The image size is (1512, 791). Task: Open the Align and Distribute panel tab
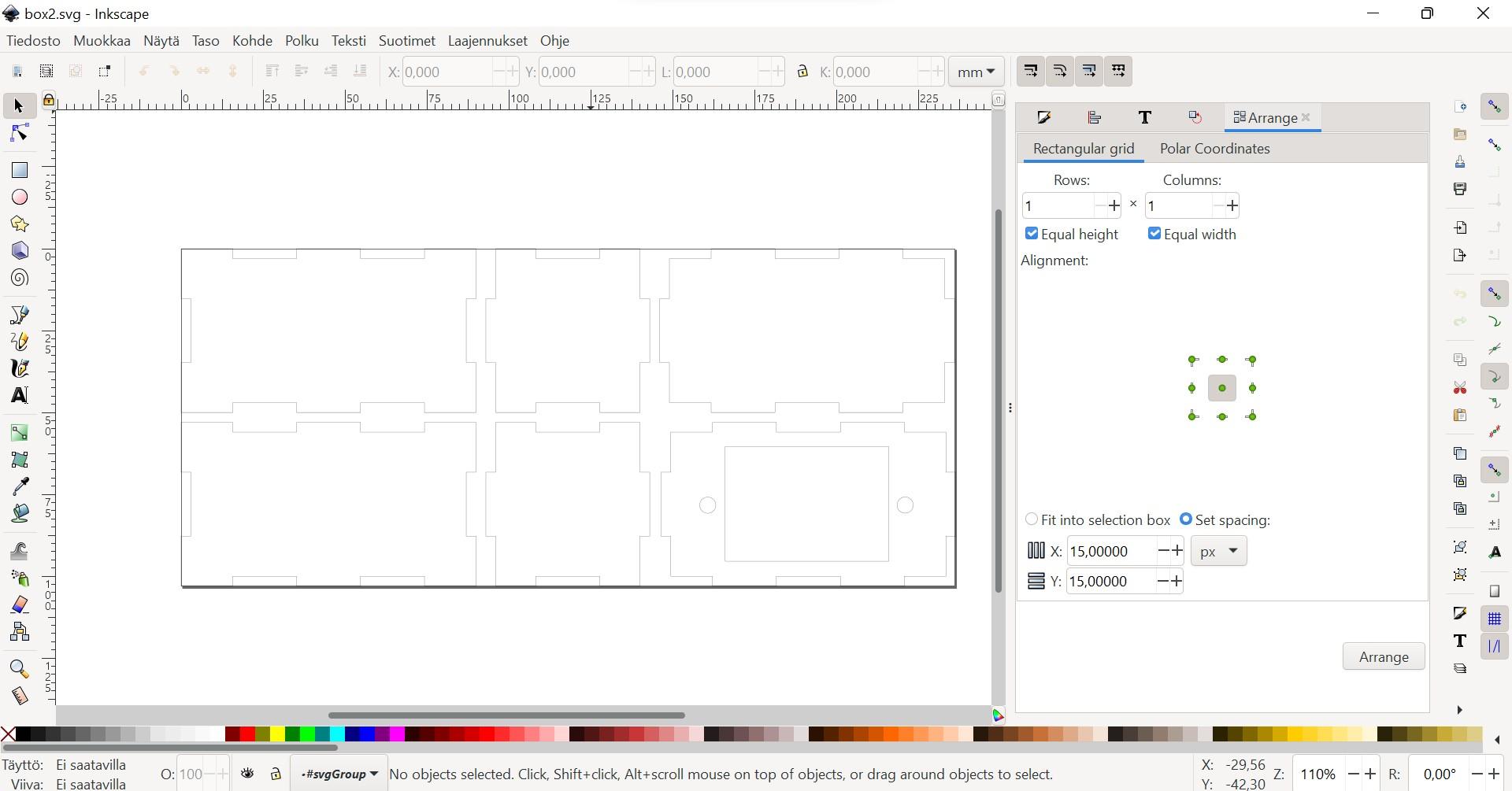click(1094, 117)
